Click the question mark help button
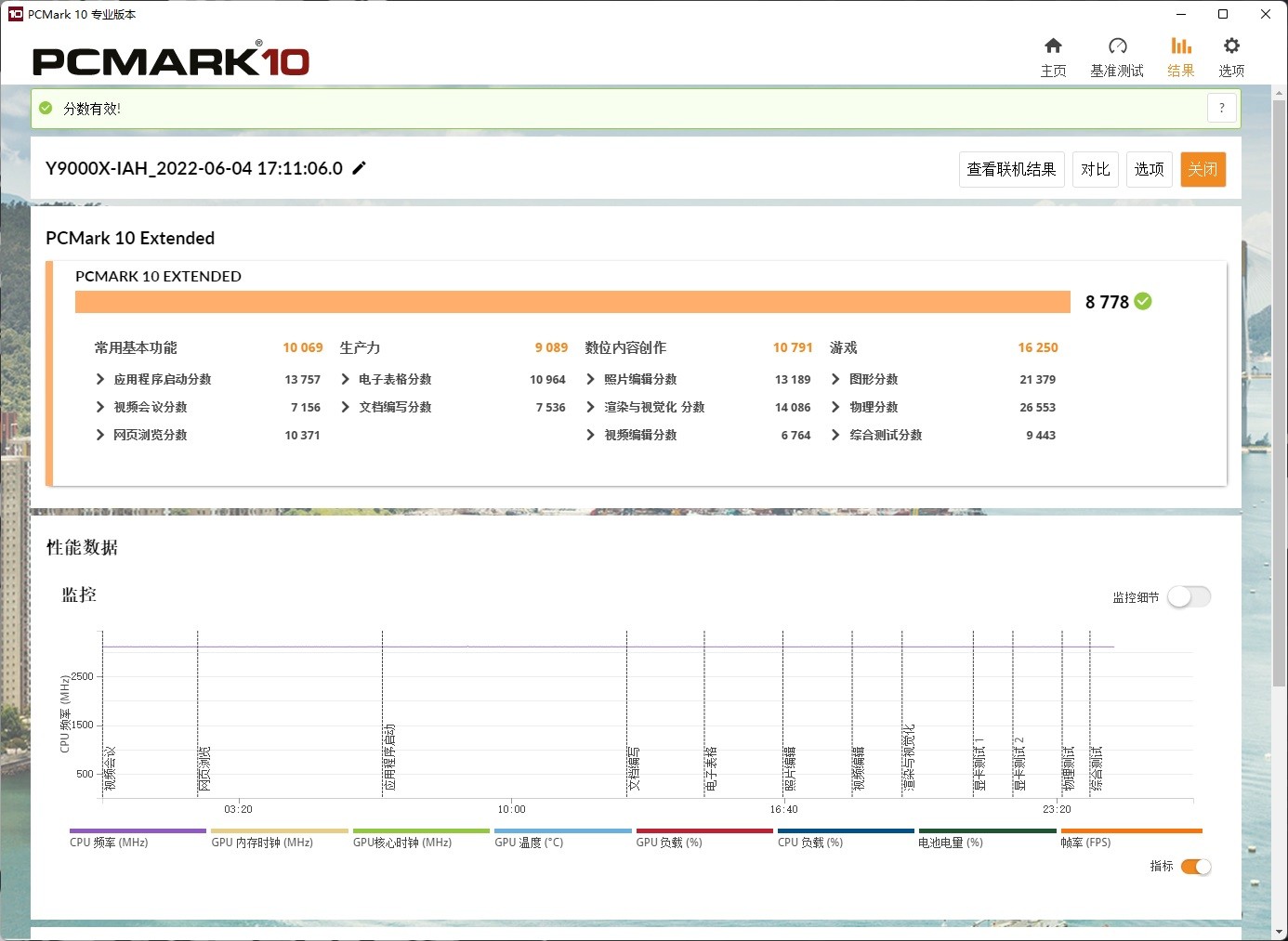This screenshot has height=941, width=1288. pyautogui.click(x=1222, y=108)
